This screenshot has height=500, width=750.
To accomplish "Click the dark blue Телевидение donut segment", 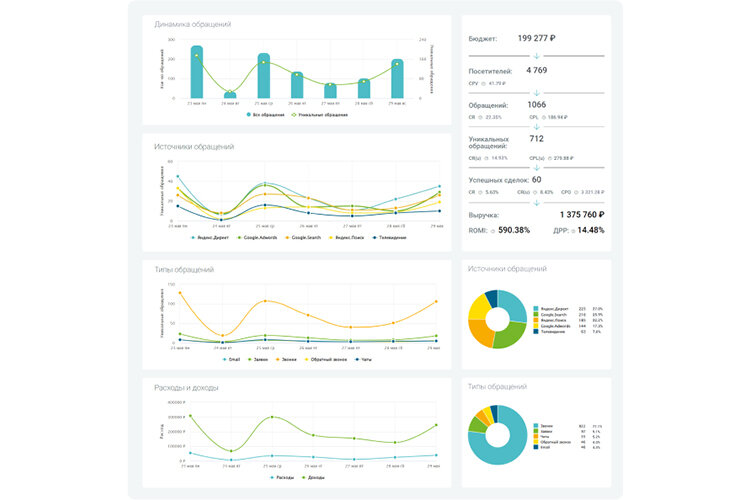I will 492,297.
